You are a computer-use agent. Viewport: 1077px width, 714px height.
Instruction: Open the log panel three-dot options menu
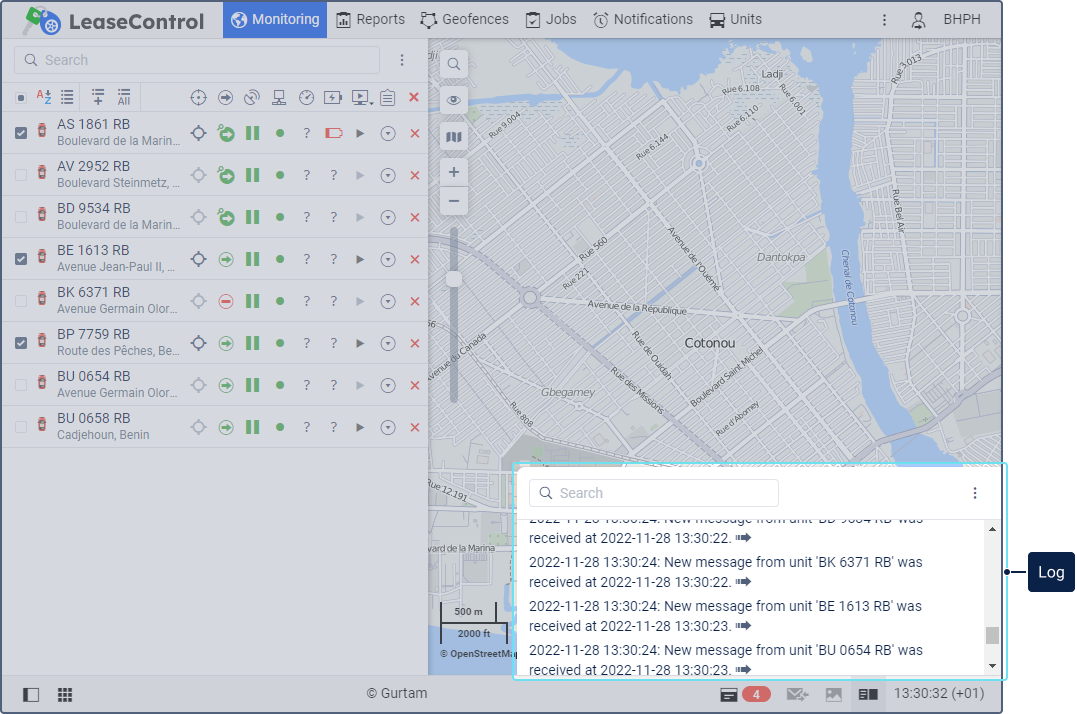pyautogui.click(x=975, y=493)
